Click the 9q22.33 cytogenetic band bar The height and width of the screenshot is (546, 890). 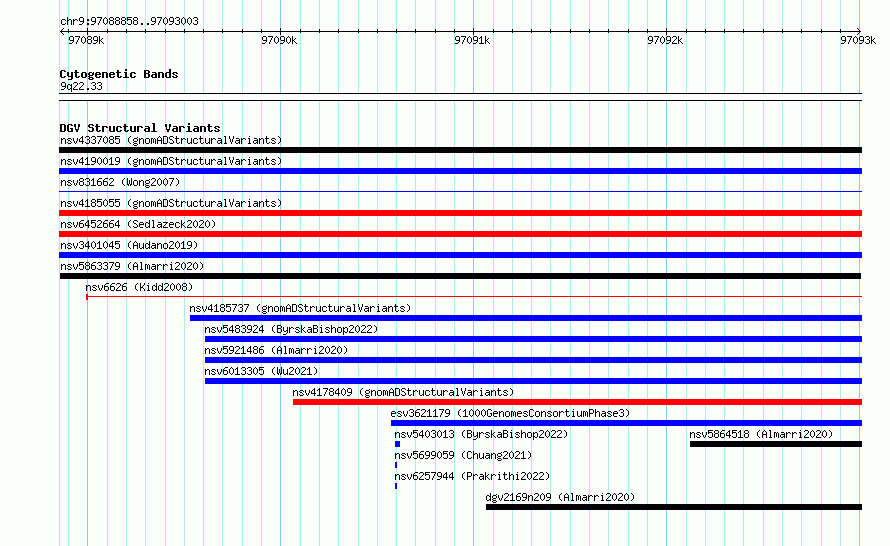pyautogui.click(x=460, y=97)
